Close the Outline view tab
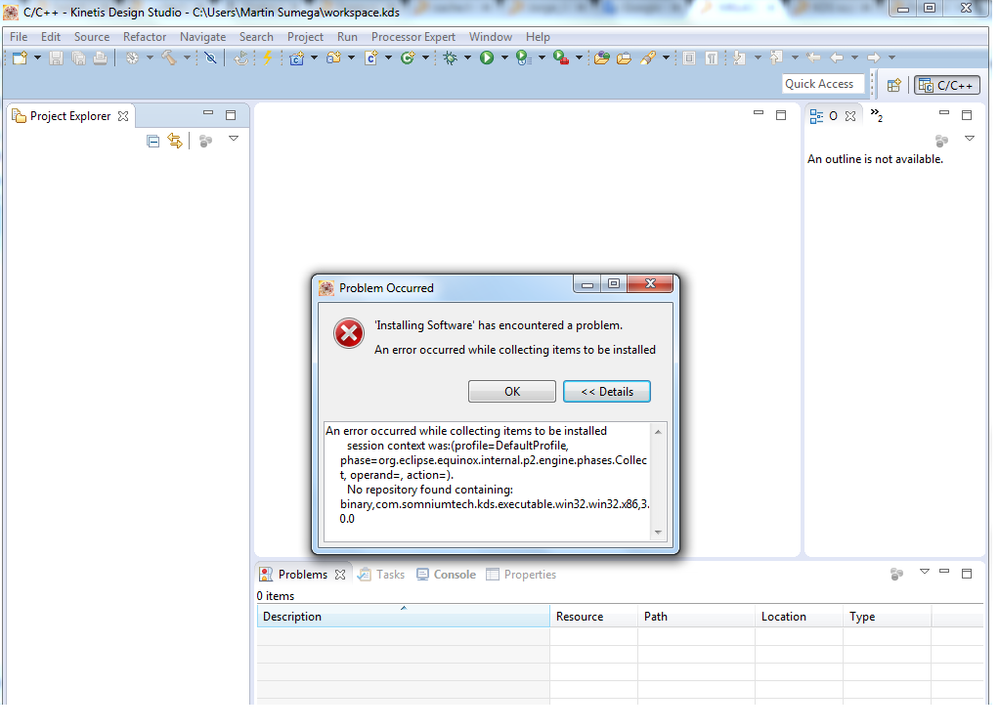The width and height of the screenshot is (999, 725). point(850,116)
